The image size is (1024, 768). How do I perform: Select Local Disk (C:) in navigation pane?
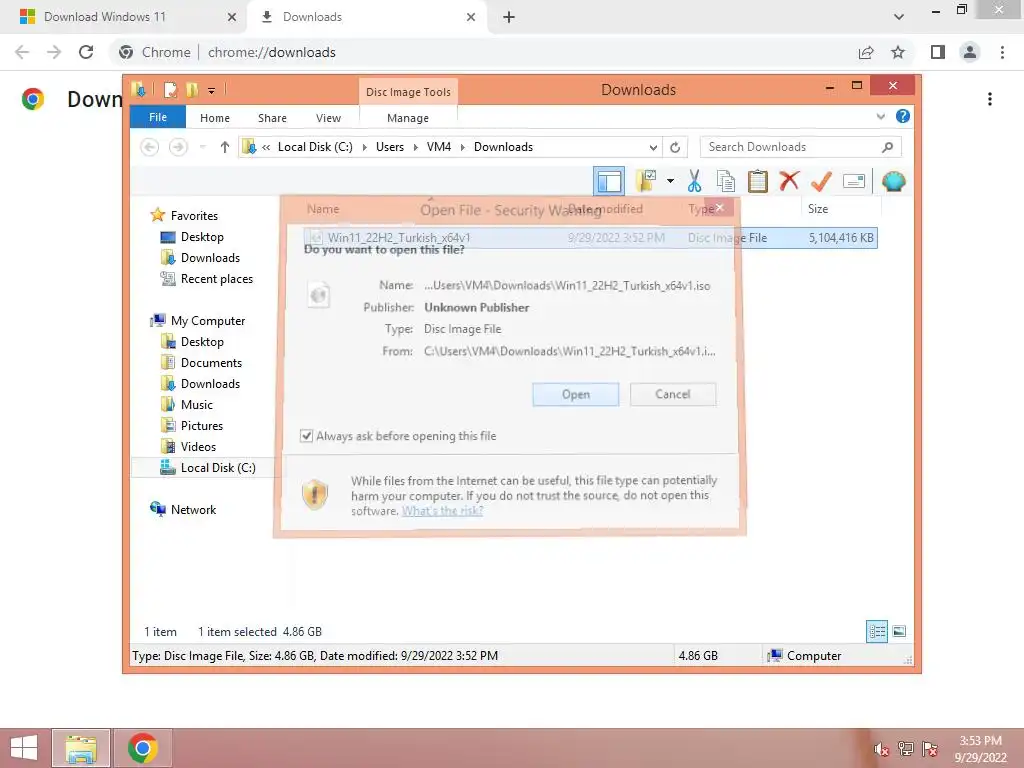[x=217, y=468]
